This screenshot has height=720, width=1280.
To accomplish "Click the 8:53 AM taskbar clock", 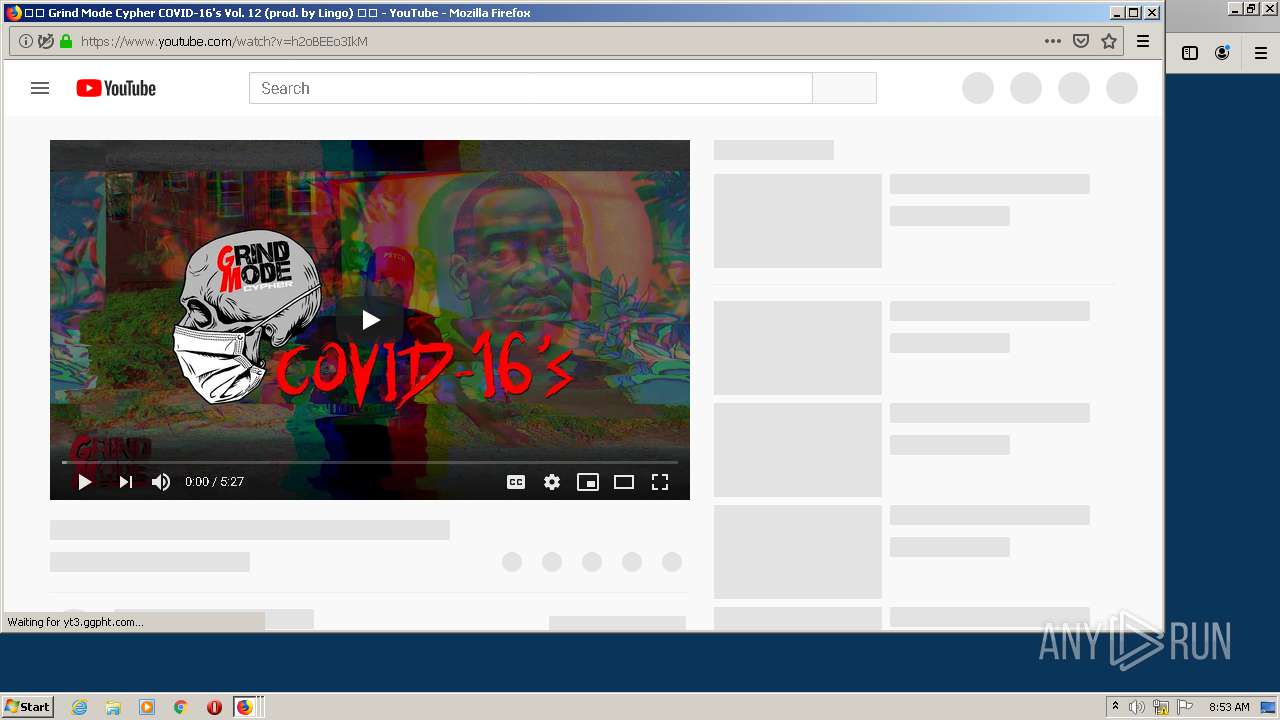I will (x=1229, y=707).
